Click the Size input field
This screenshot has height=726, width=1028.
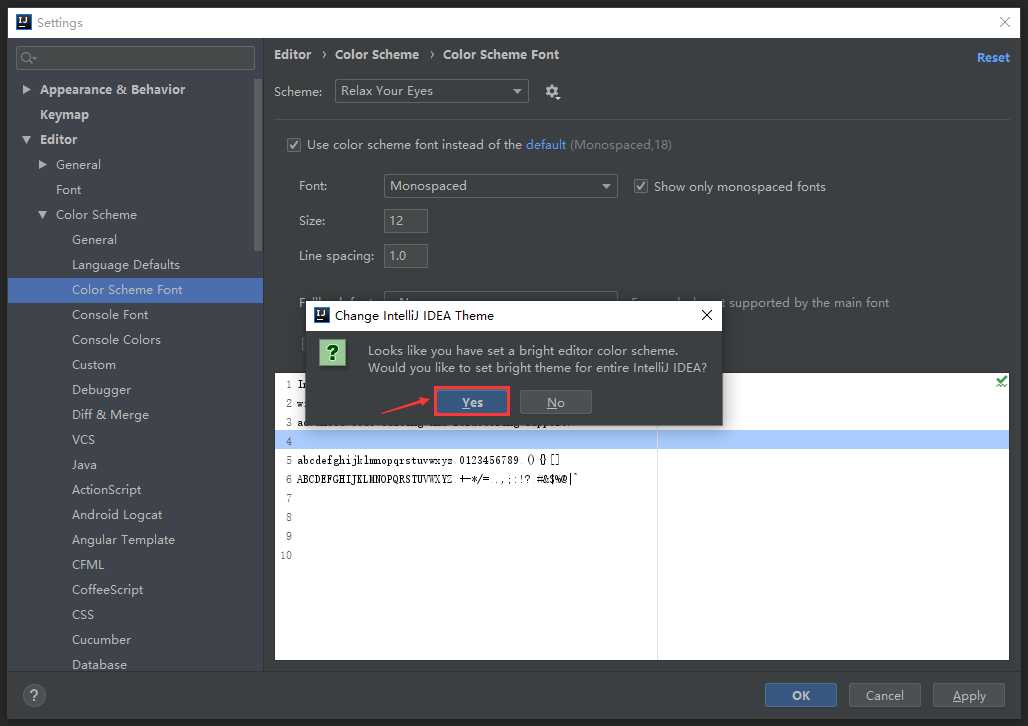click(x=406, y=221)
